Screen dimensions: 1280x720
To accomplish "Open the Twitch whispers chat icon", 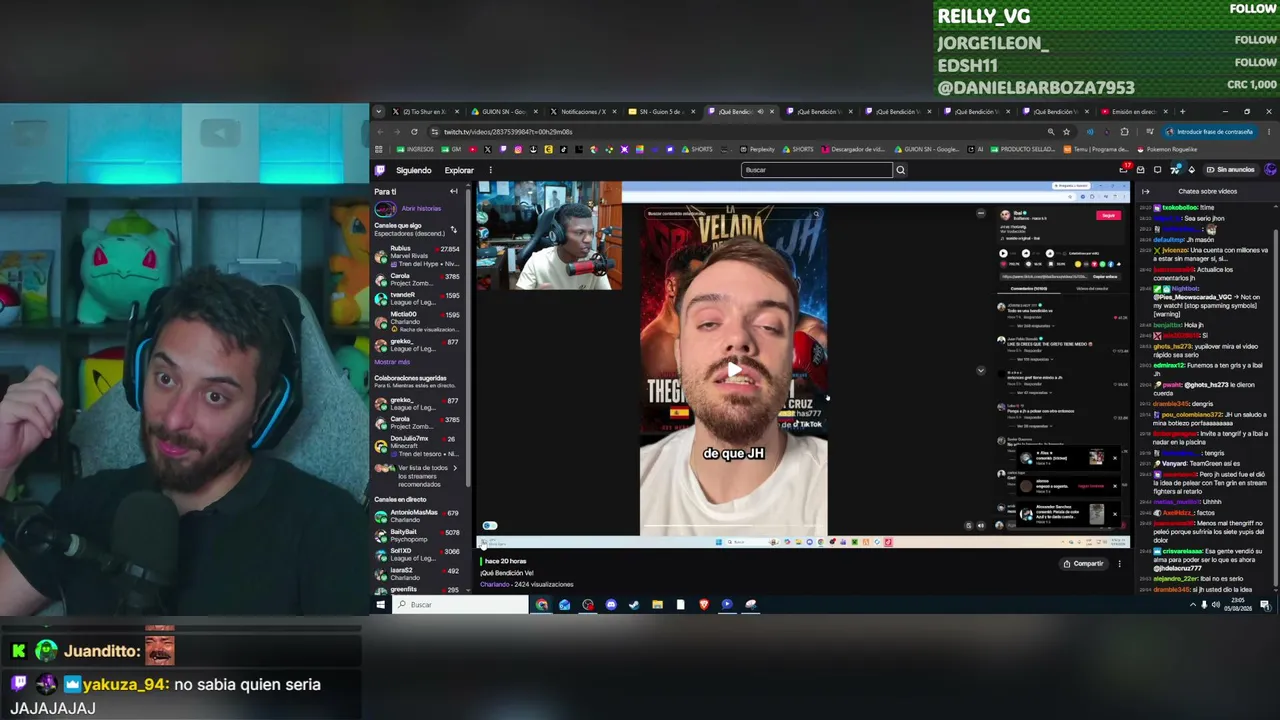I will [x=1158, y=170].
